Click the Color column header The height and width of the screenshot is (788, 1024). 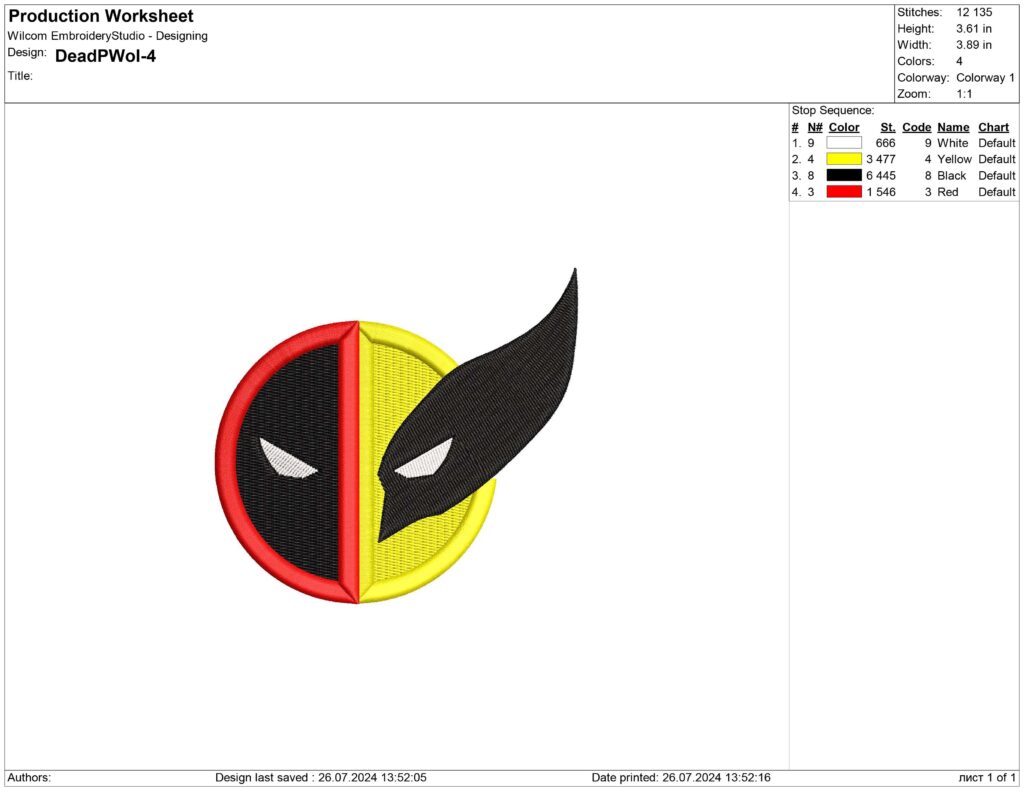[843, 127]
